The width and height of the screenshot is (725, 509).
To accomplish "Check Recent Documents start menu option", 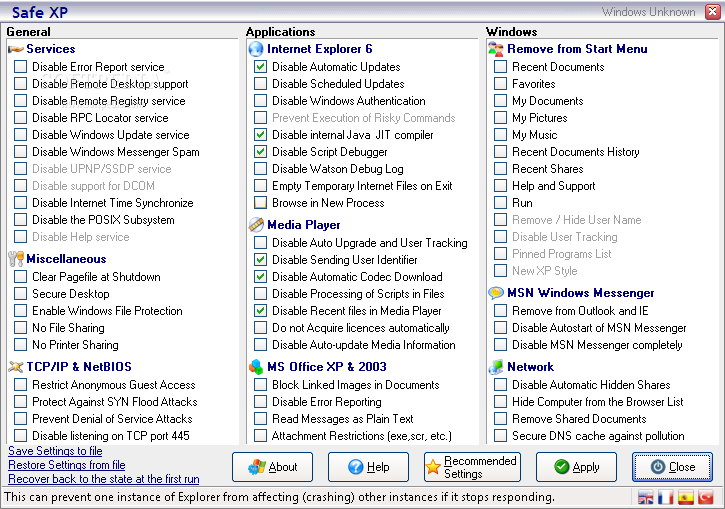I will (x=500, y=67).
